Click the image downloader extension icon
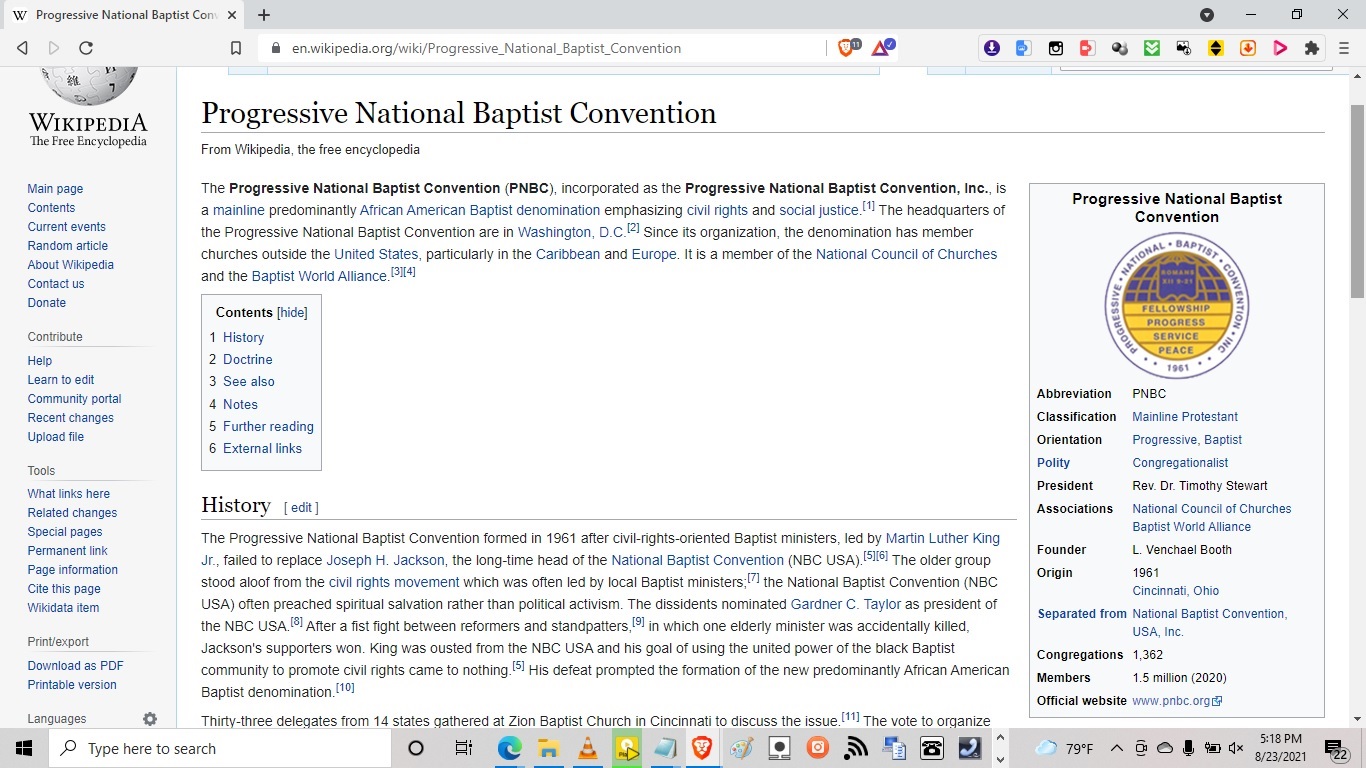Image resolution: width=1366 pixels, height=768 pixels. 1184,48
